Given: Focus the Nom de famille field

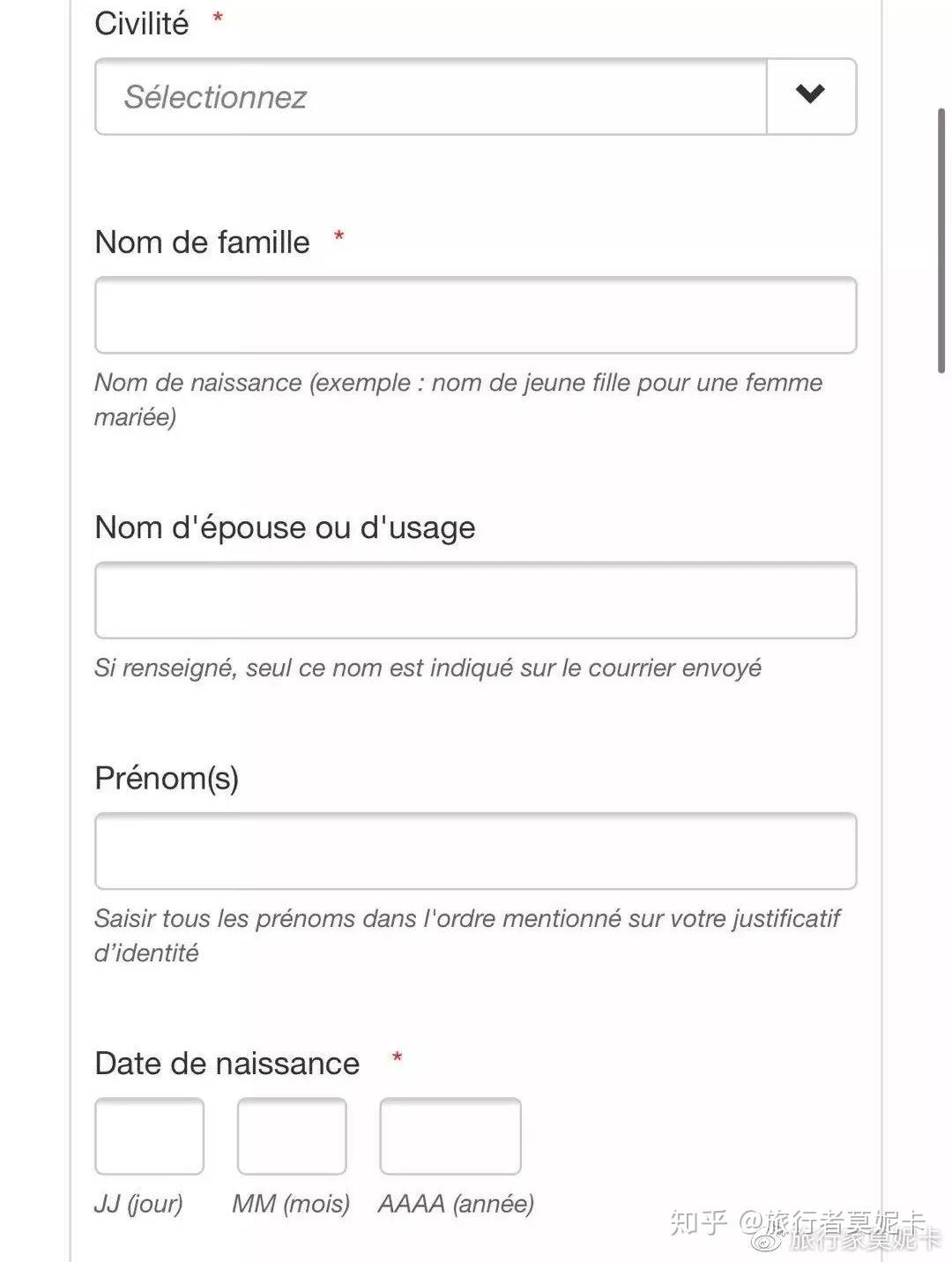Looking at the screenshot, I should [475, 315].
